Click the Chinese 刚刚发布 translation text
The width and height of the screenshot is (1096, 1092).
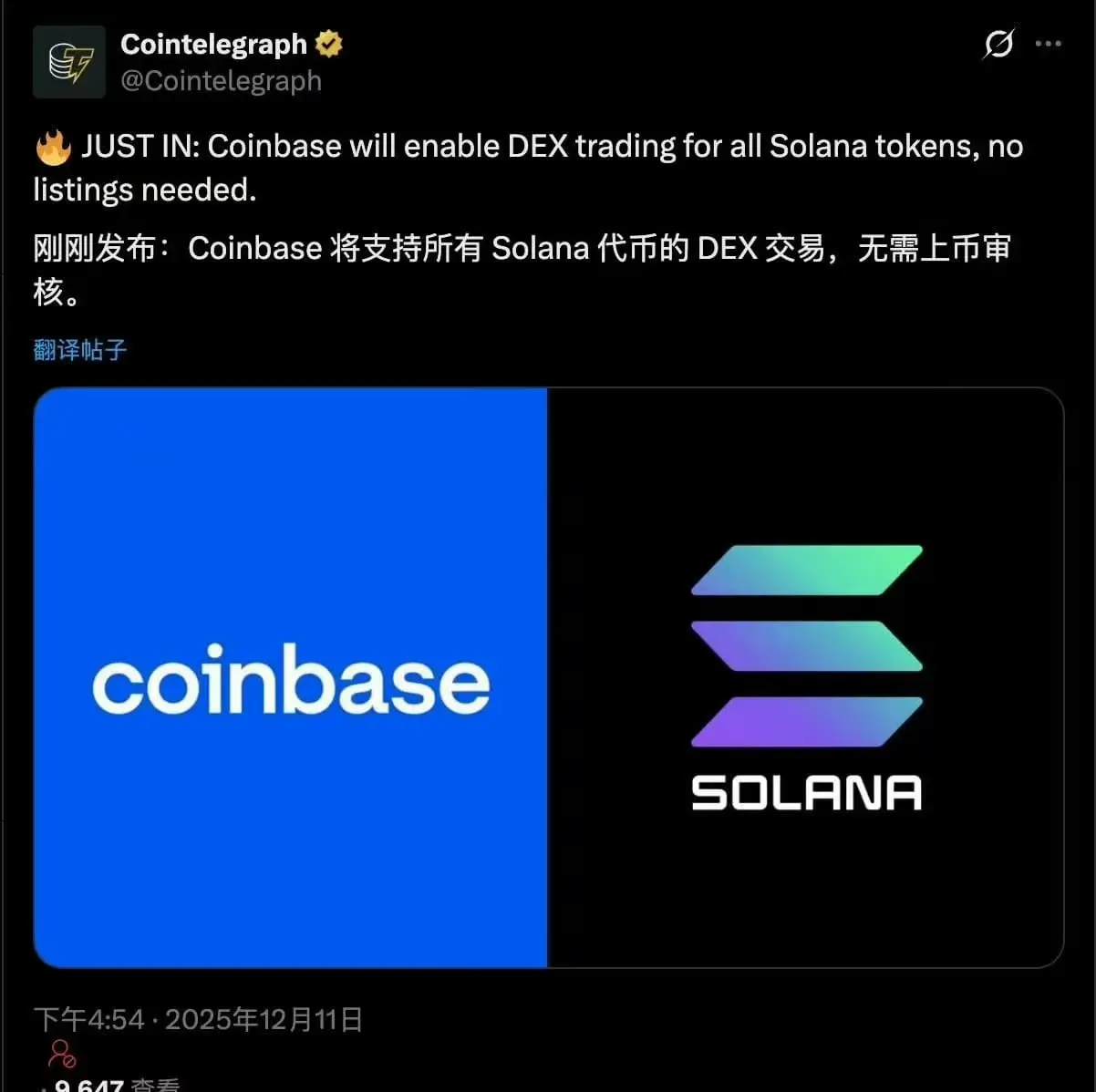[522, 270]
